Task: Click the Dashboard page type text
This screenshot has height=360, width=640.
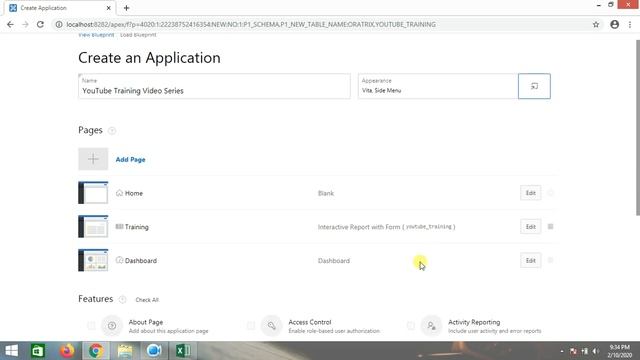Action: pos(334,260)
